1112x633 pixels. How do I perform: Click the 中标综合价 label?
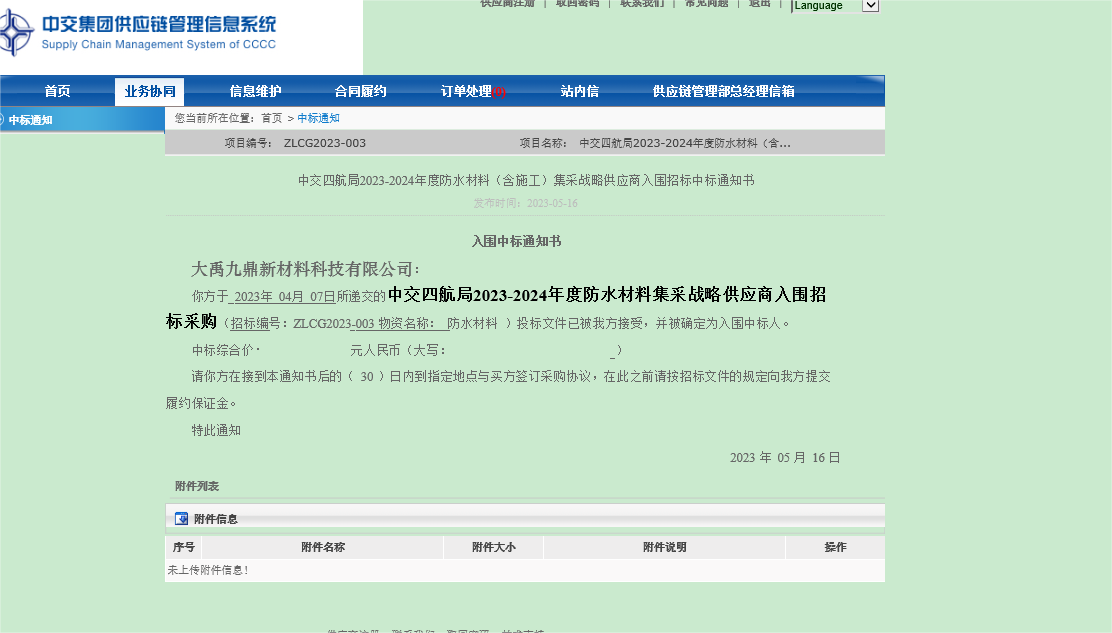click(223, 350)
